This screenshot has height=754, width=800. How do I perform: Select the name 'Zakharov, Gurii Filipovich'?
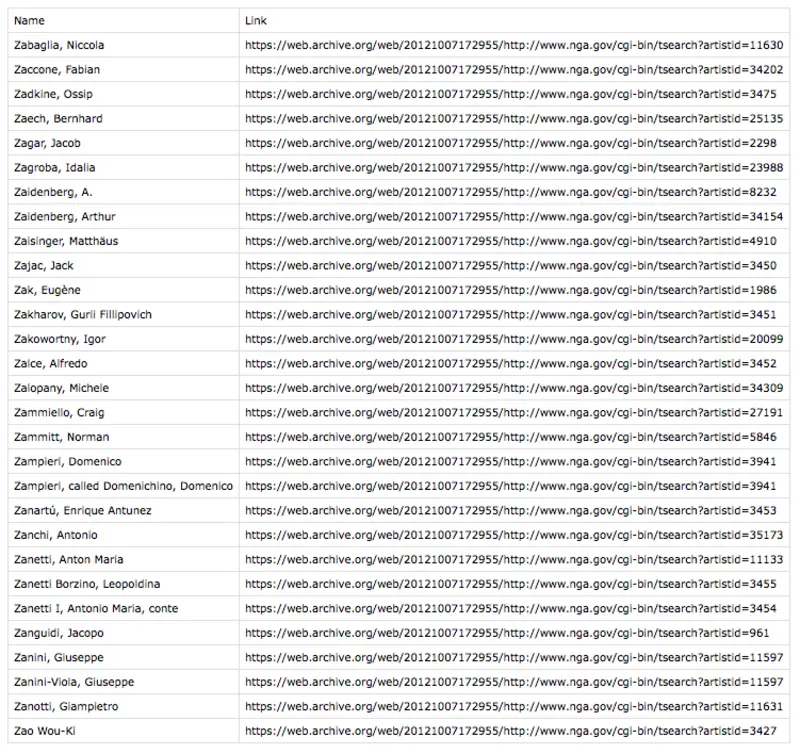click(83, 315)
